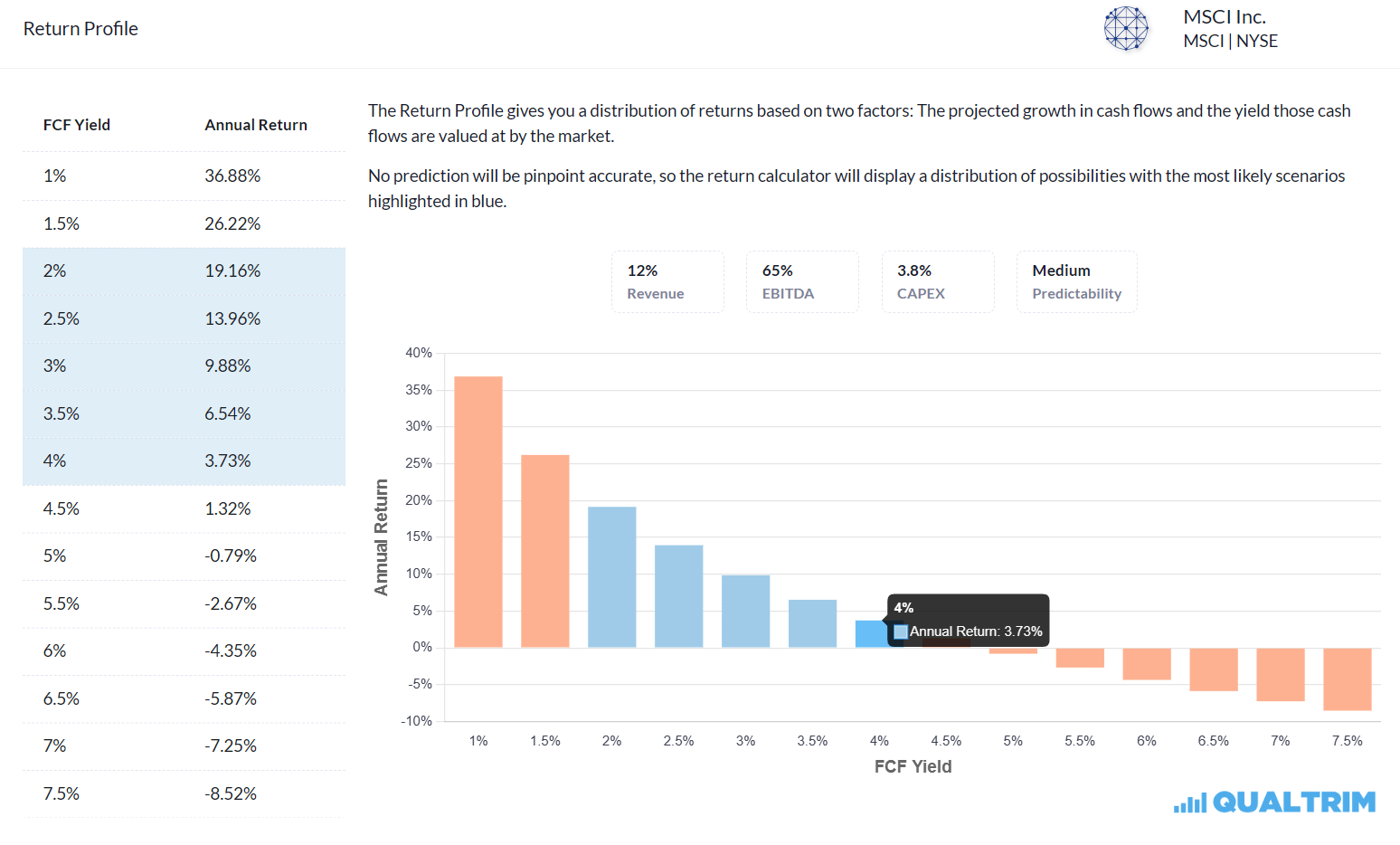This screenshot has width=1400, height=845.
Task: Click the FCF Yield column header
Action: pos(77,125)
